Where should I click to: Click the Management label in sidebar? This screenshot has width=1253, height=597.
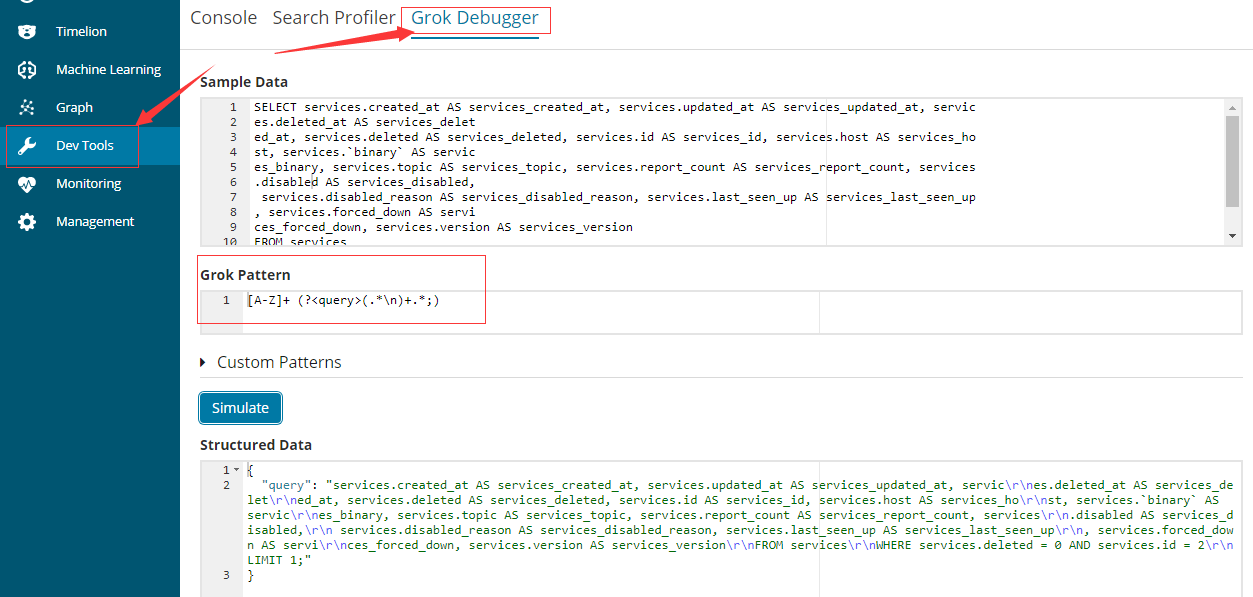click(x=95, y=222)
